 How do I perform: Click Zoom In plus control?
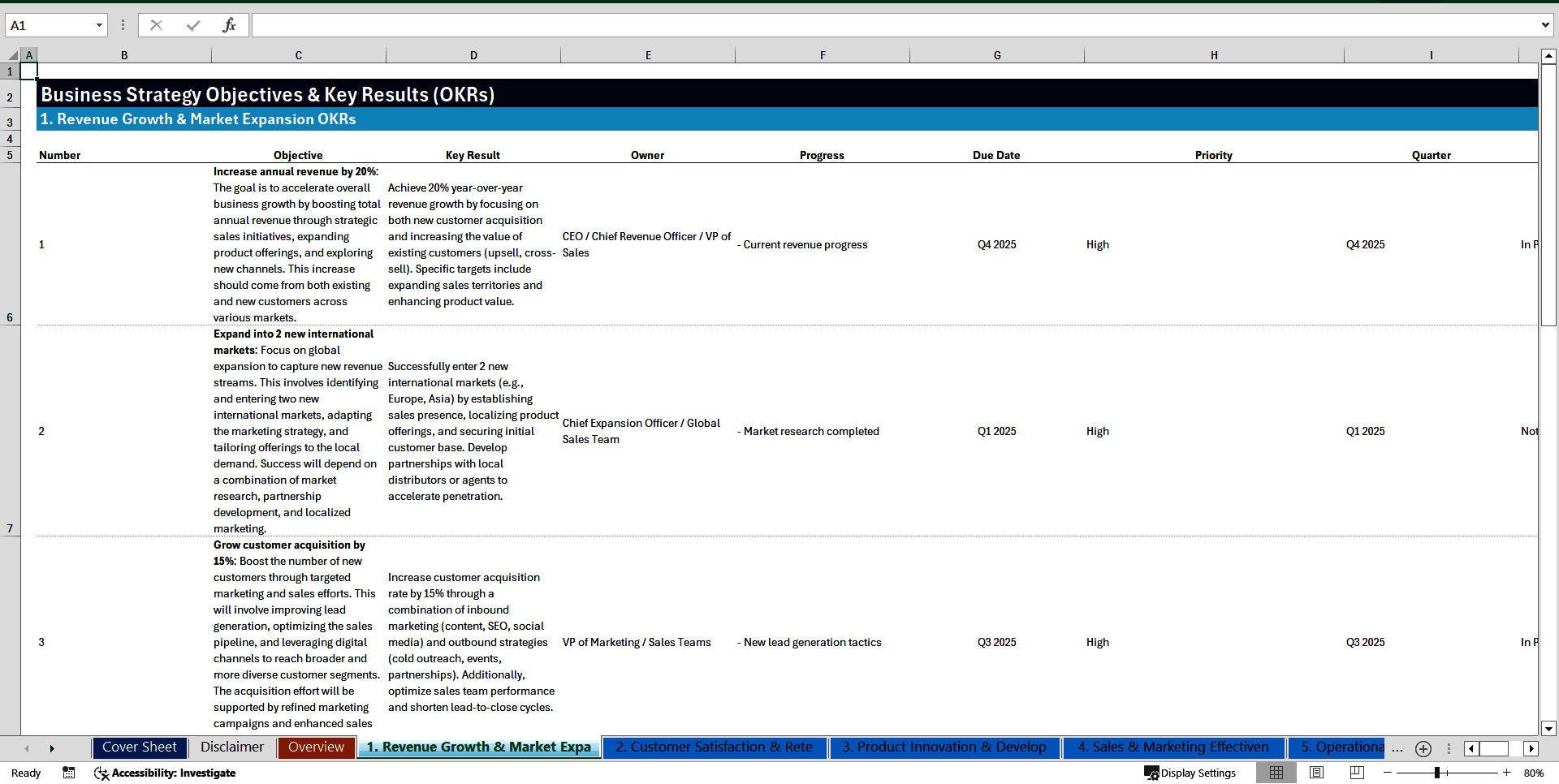tap(1506, 773)
